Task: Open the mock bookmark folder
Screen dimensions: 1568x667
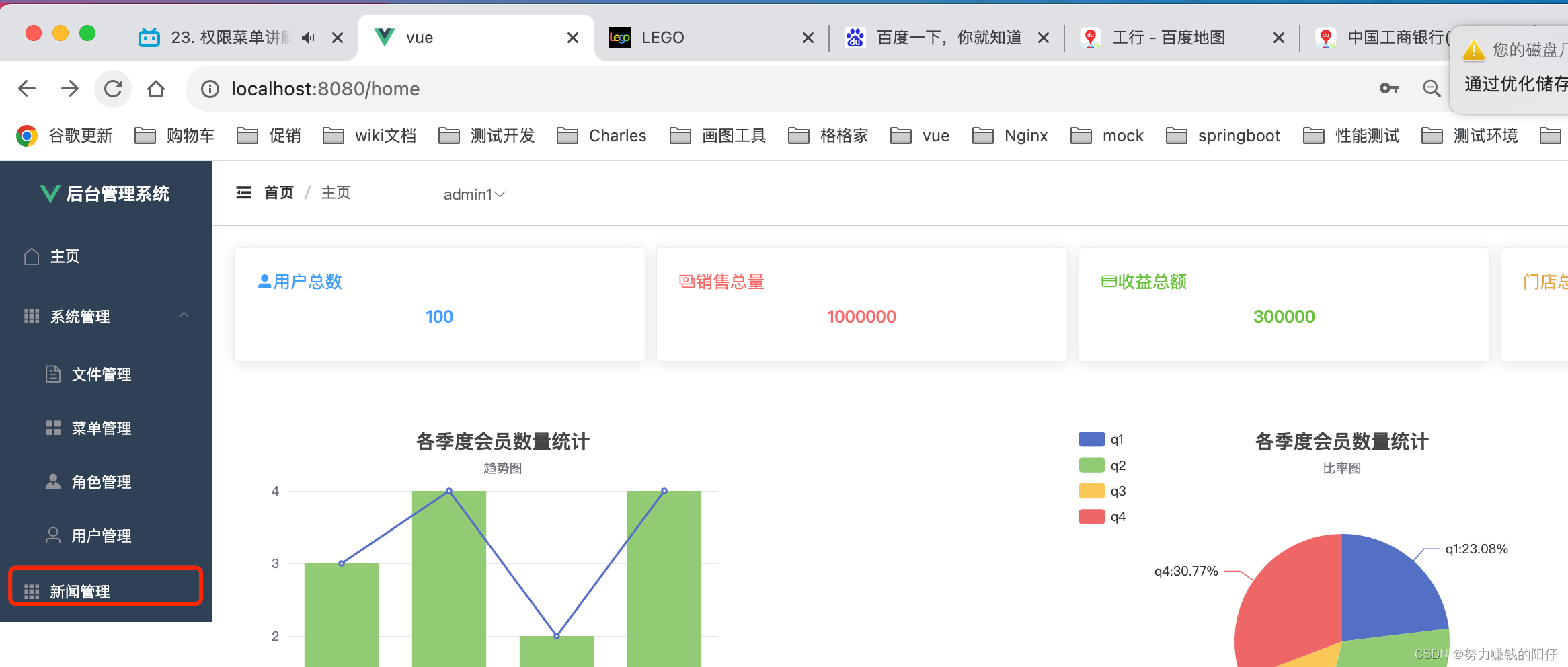Action: coord(1107,136)
